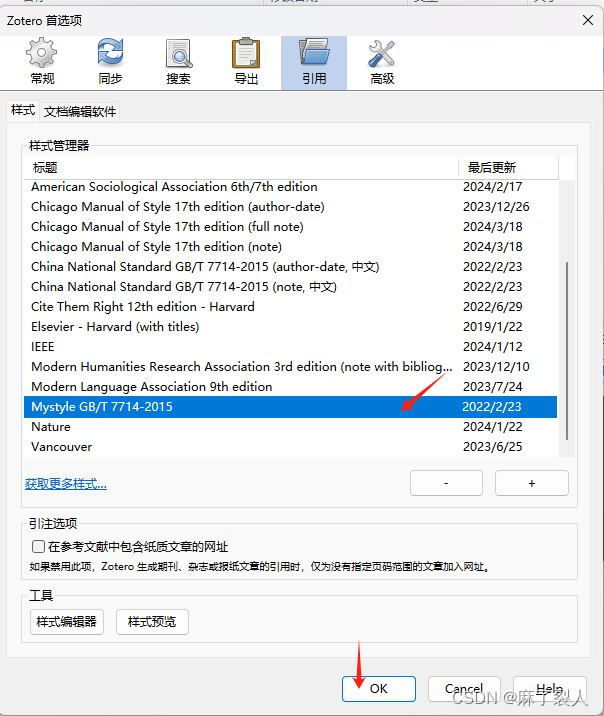This screenshot has height=716, width=604.
Task: Select Chicago Manual of Style (author-date)
Action: tap(290, 207)
